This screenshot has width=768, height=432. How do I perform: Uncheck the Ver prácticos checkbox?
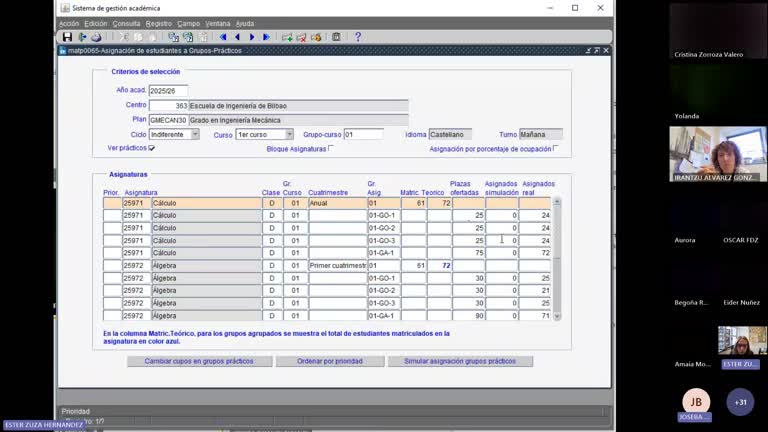tap(152, 148)
